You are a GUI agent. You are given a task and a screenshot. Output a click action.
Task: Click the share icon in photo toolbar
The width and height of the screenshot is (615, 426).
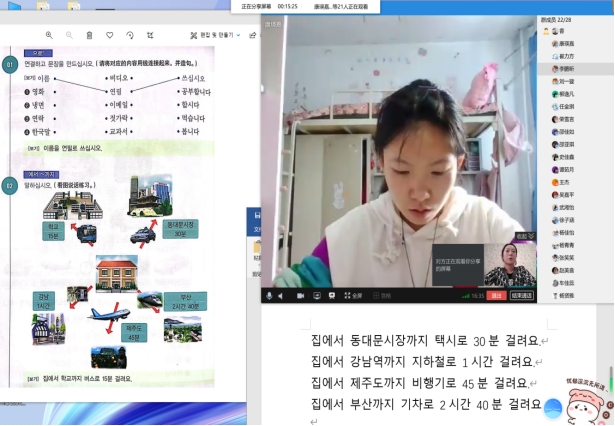252,35
